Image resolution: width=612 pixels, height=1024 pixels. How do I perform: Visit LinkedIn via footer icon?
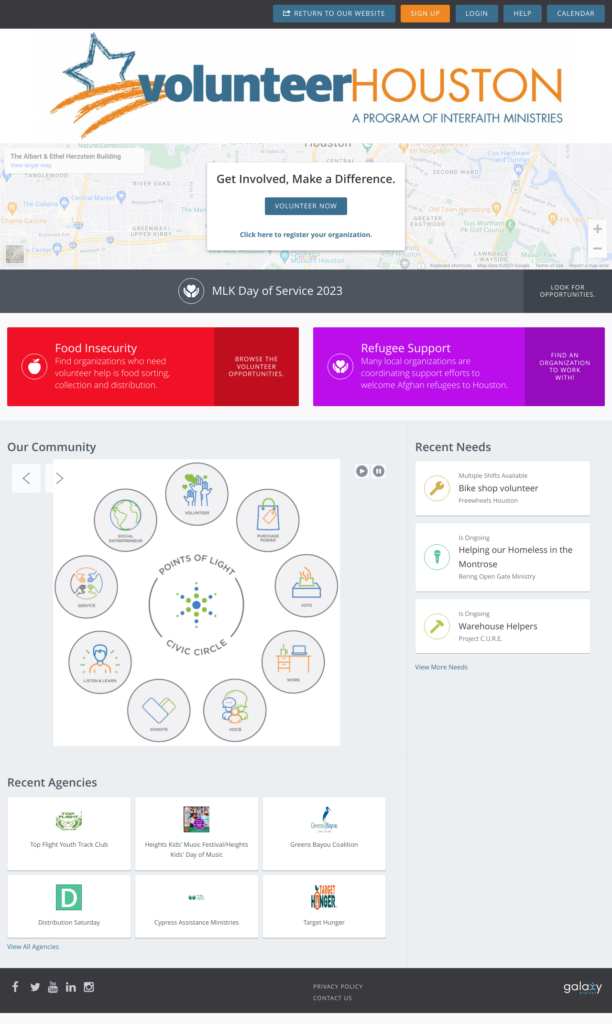(71, 987)
